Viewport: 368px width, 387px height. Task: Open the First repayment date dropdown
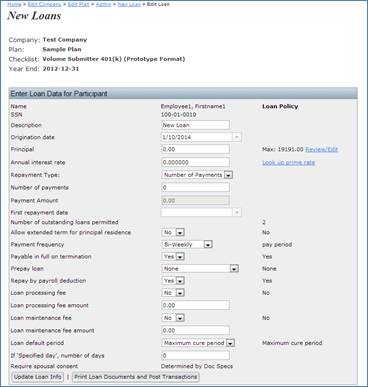click(237, 212)
